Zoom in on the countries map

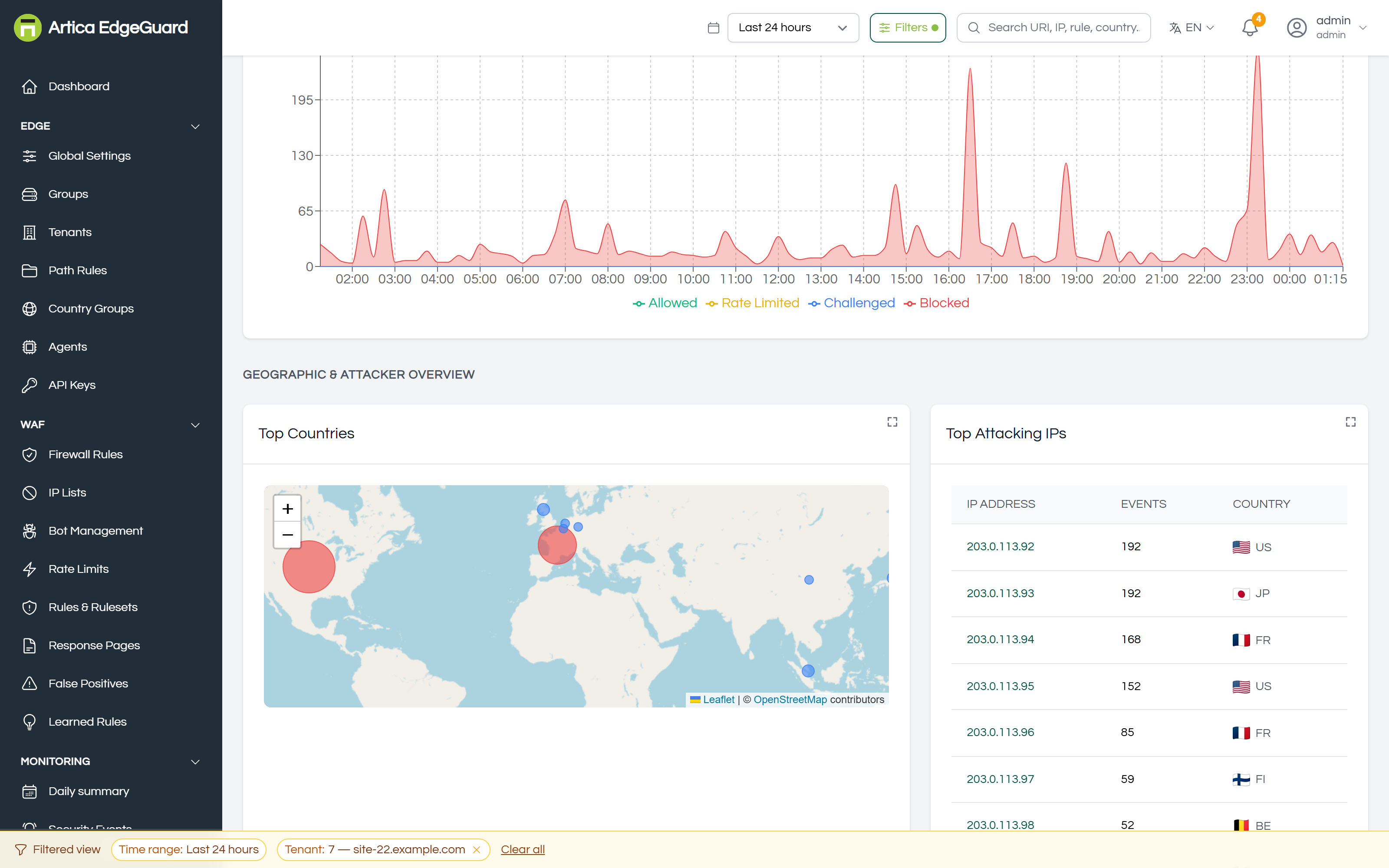pyautogui.click(x=287, y=509)
